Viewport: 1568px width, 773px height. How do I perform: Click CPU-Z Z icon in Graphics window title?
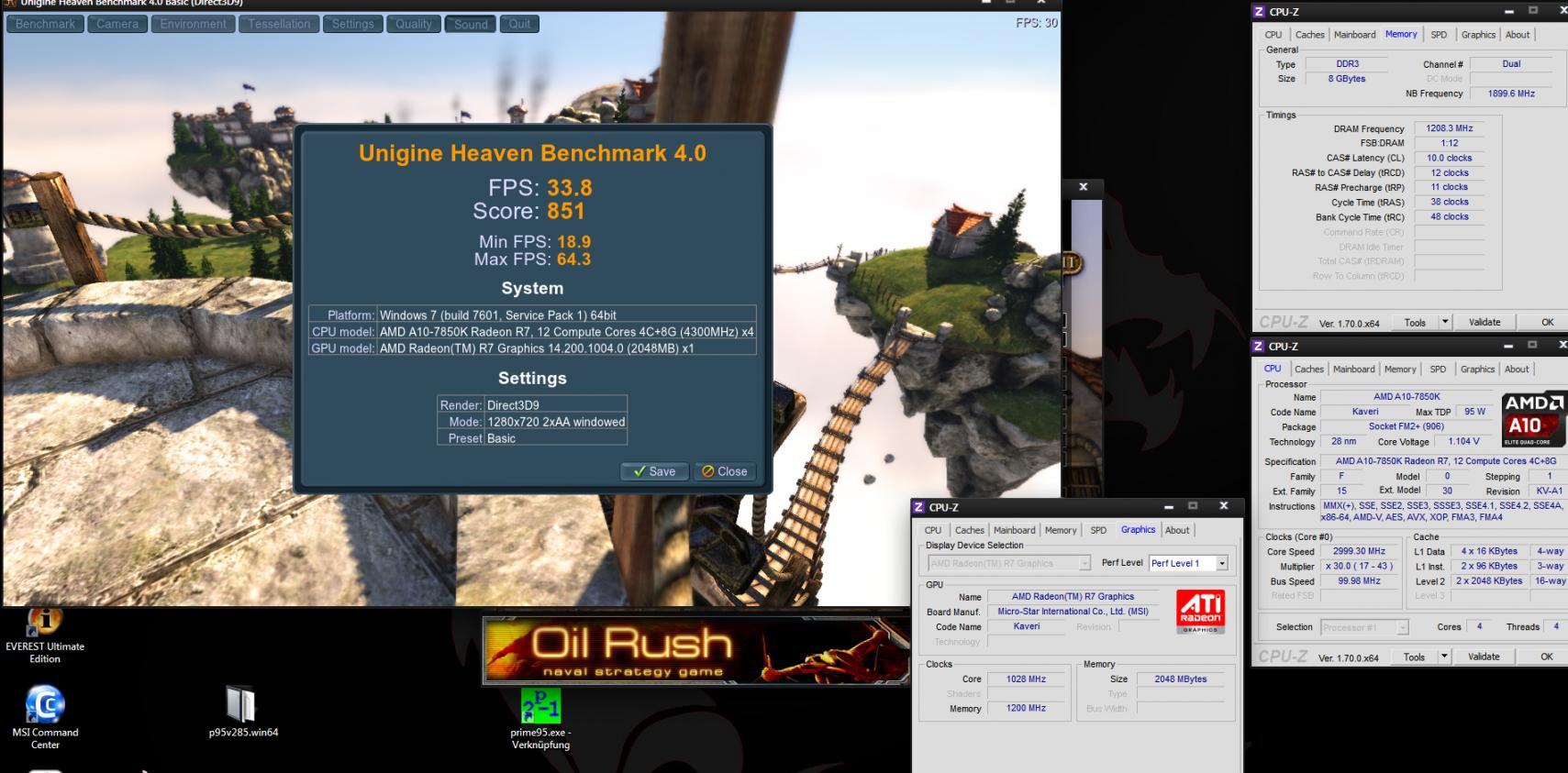click(x=918, y=507)
